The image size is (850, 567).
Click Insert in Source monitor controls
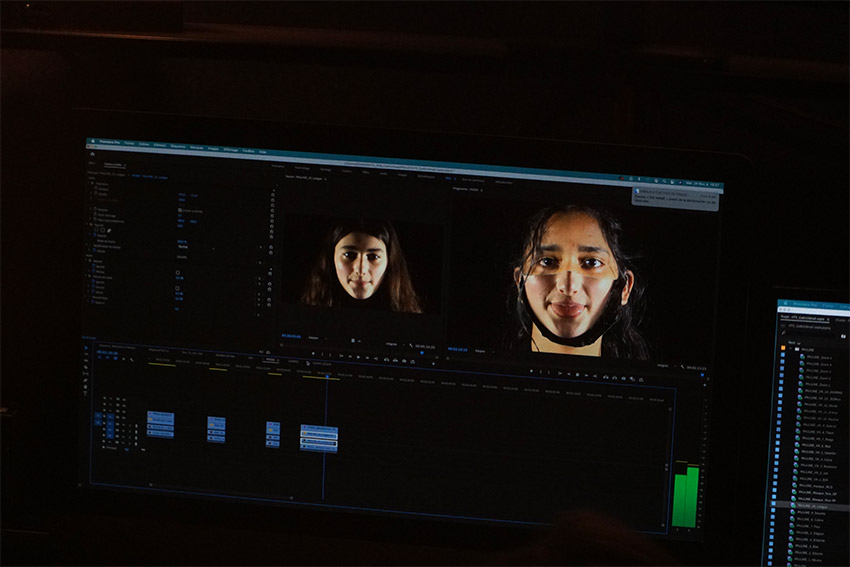click(x=387, y=359)
